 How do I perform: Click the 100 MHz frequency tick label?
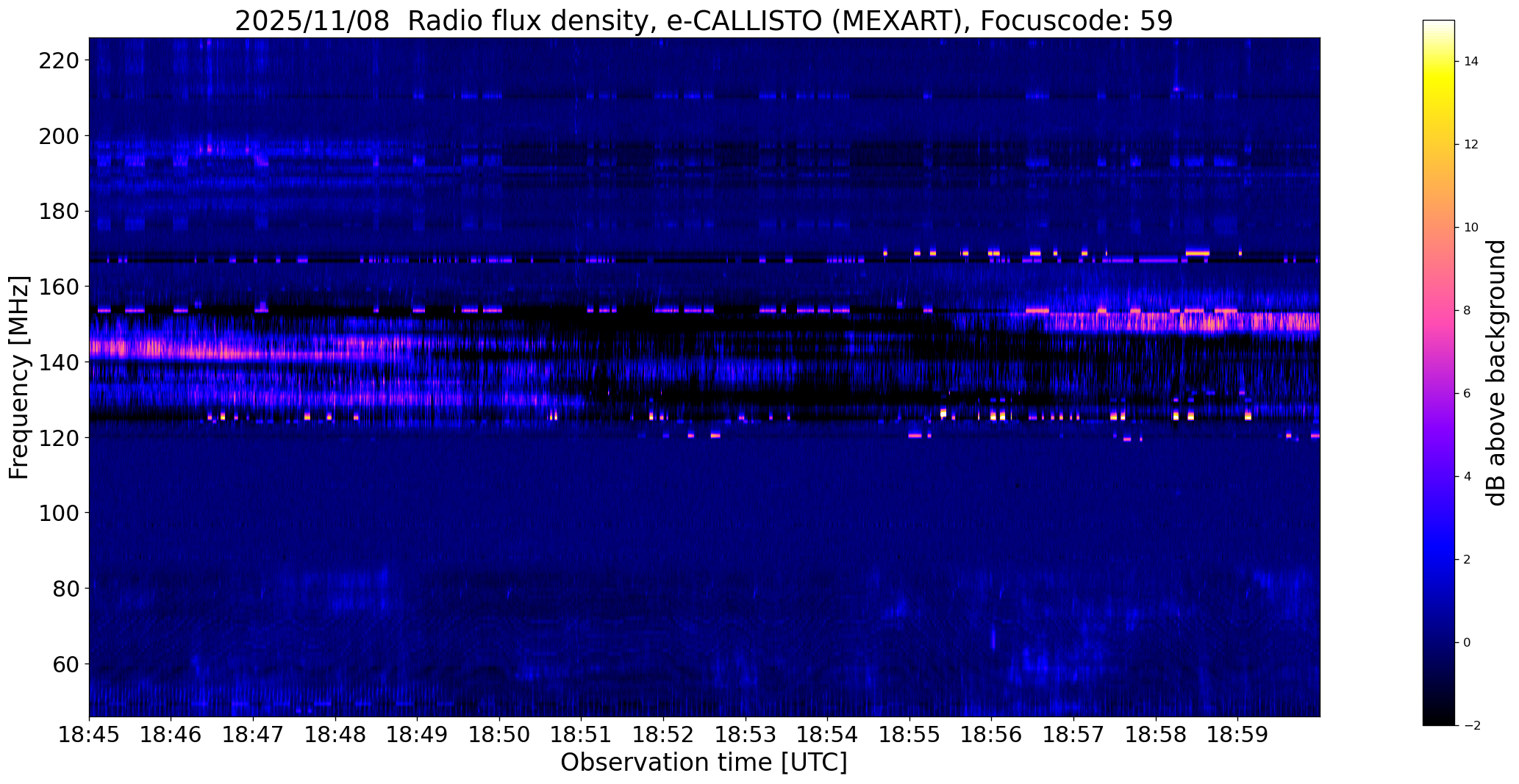(x=60, y=513)
